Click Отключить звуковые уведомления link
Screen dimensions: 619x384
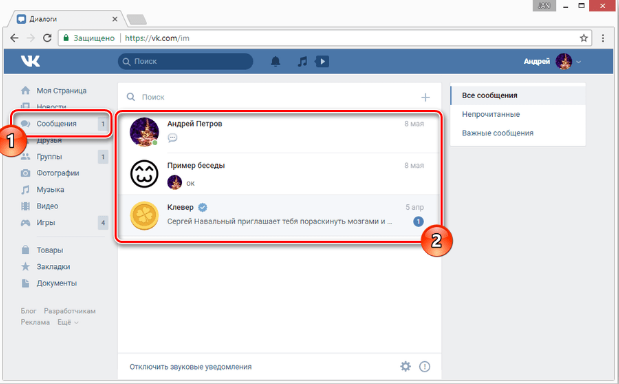pos(190,367)
